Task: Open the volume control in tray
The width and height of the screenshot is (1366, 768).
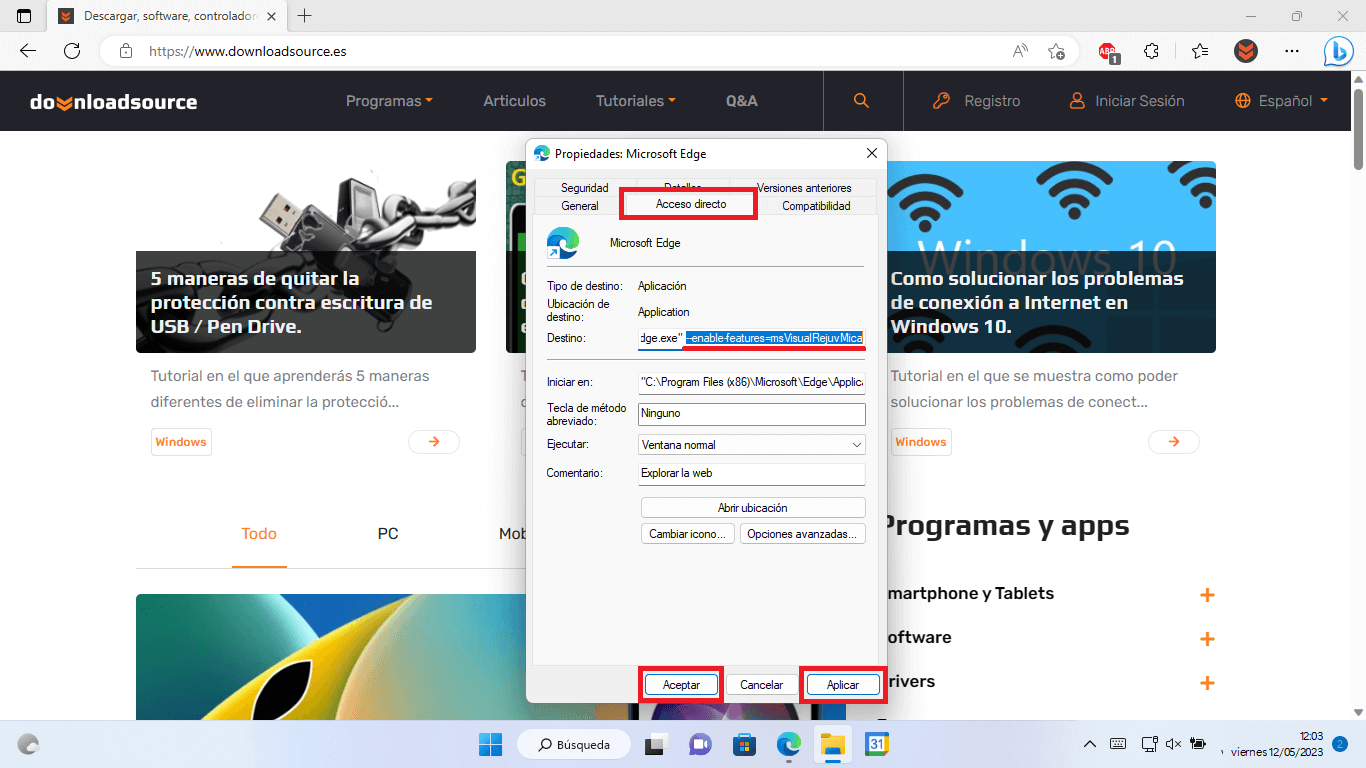Action: (1172, 744)
